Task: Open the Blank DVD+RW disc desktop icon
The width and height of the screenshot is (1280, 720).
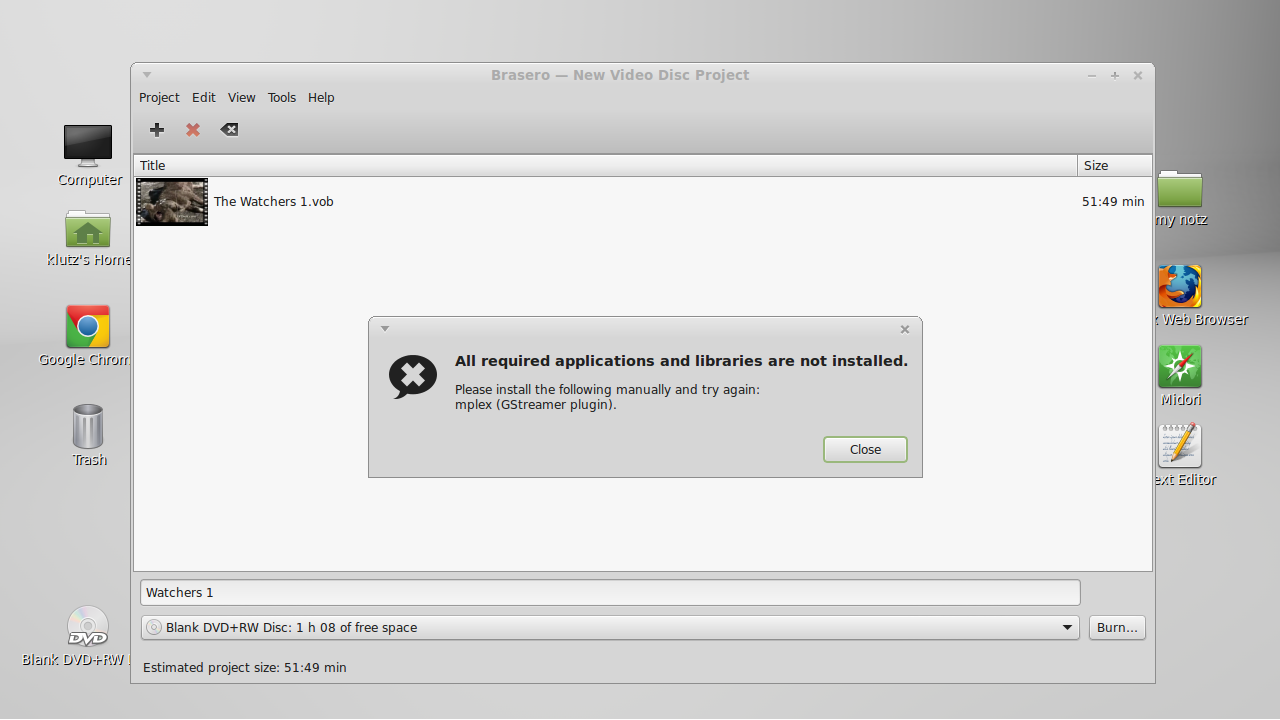Action: pos(88,626)
